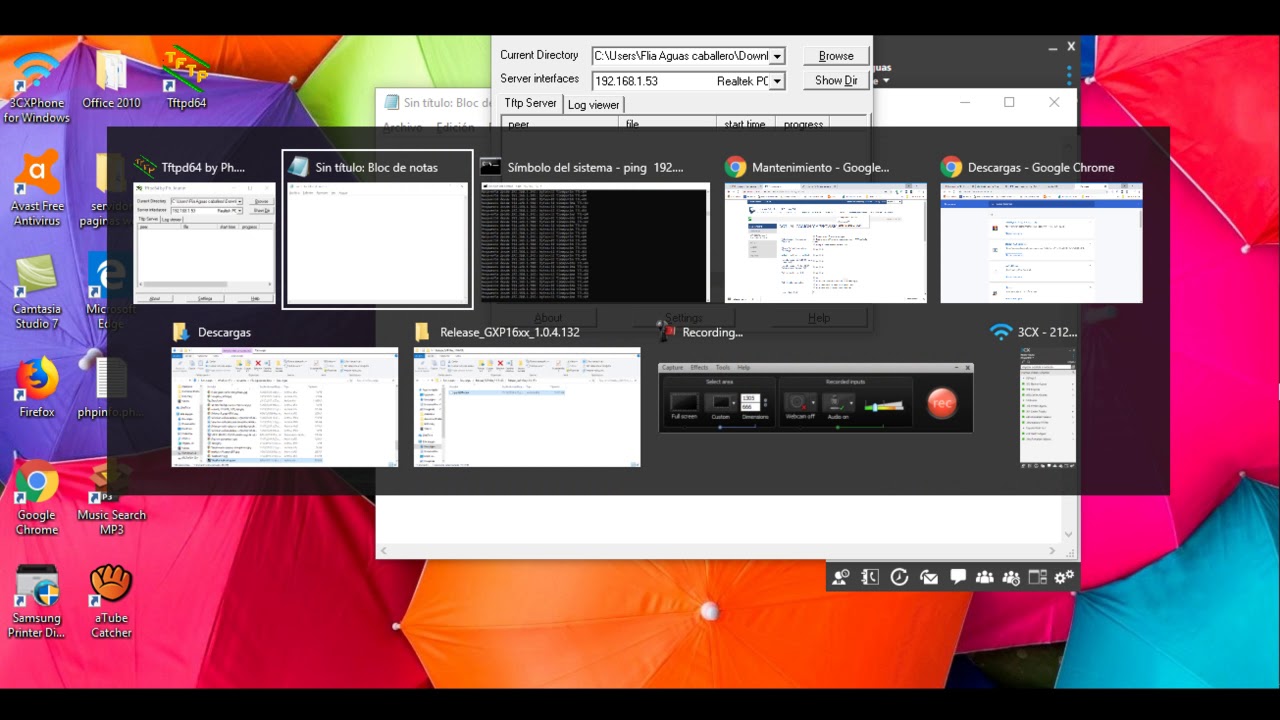Open Avast Free Antivirus shortcut
The image size is (1280, 720).
[x=37, y=188]
